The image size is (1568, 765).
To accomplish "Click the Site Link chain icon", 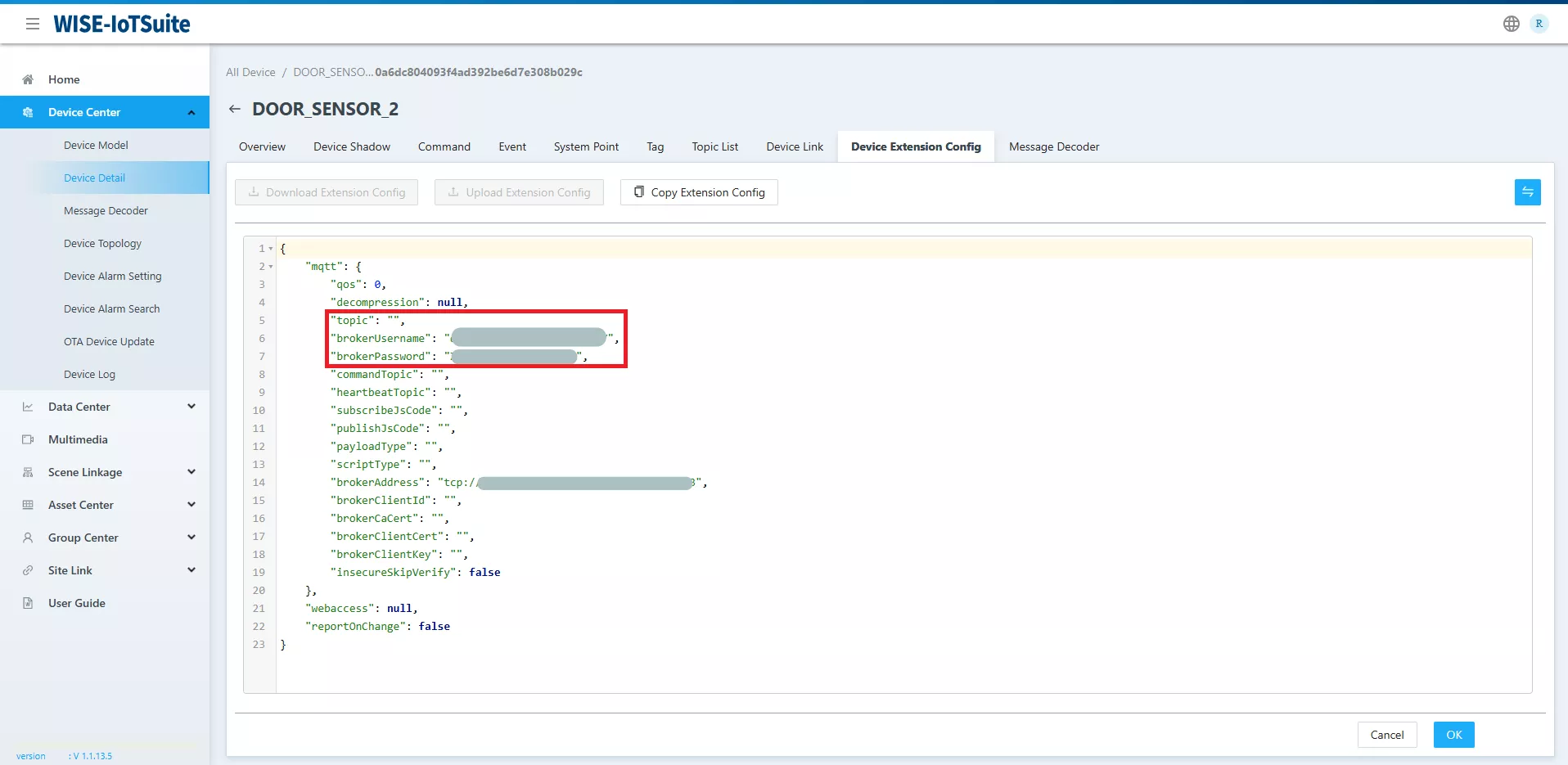I will tap(28, 570).
